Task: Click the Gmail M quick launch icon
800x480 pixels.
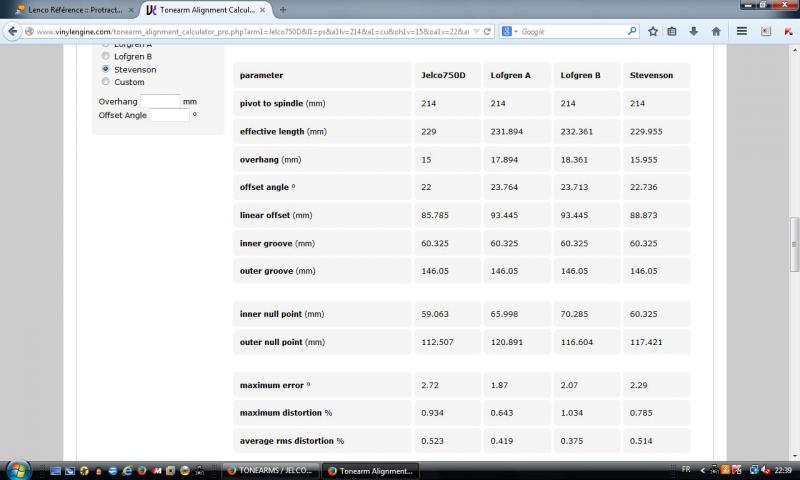Action: [x=157, y=471]
